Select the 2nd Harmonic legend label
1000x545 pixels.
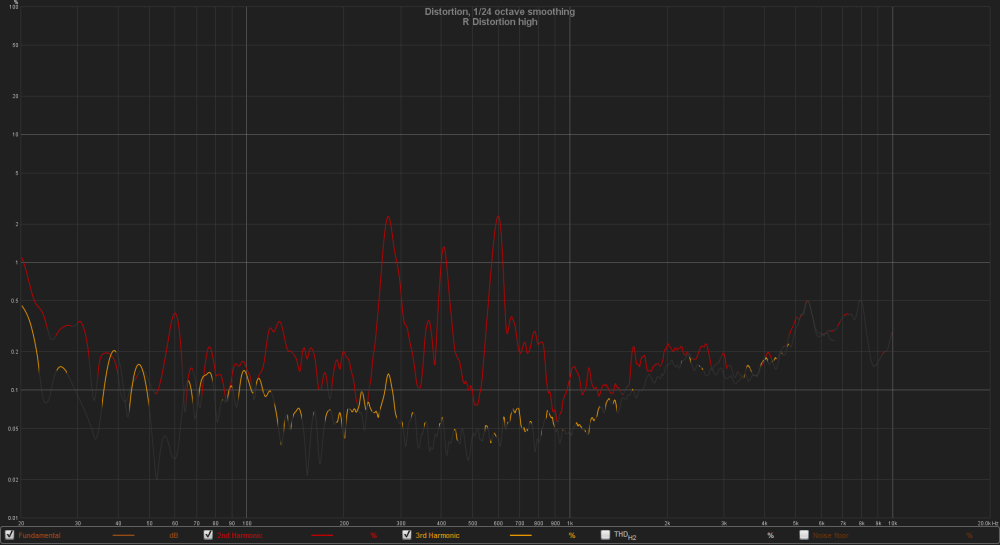240,535
